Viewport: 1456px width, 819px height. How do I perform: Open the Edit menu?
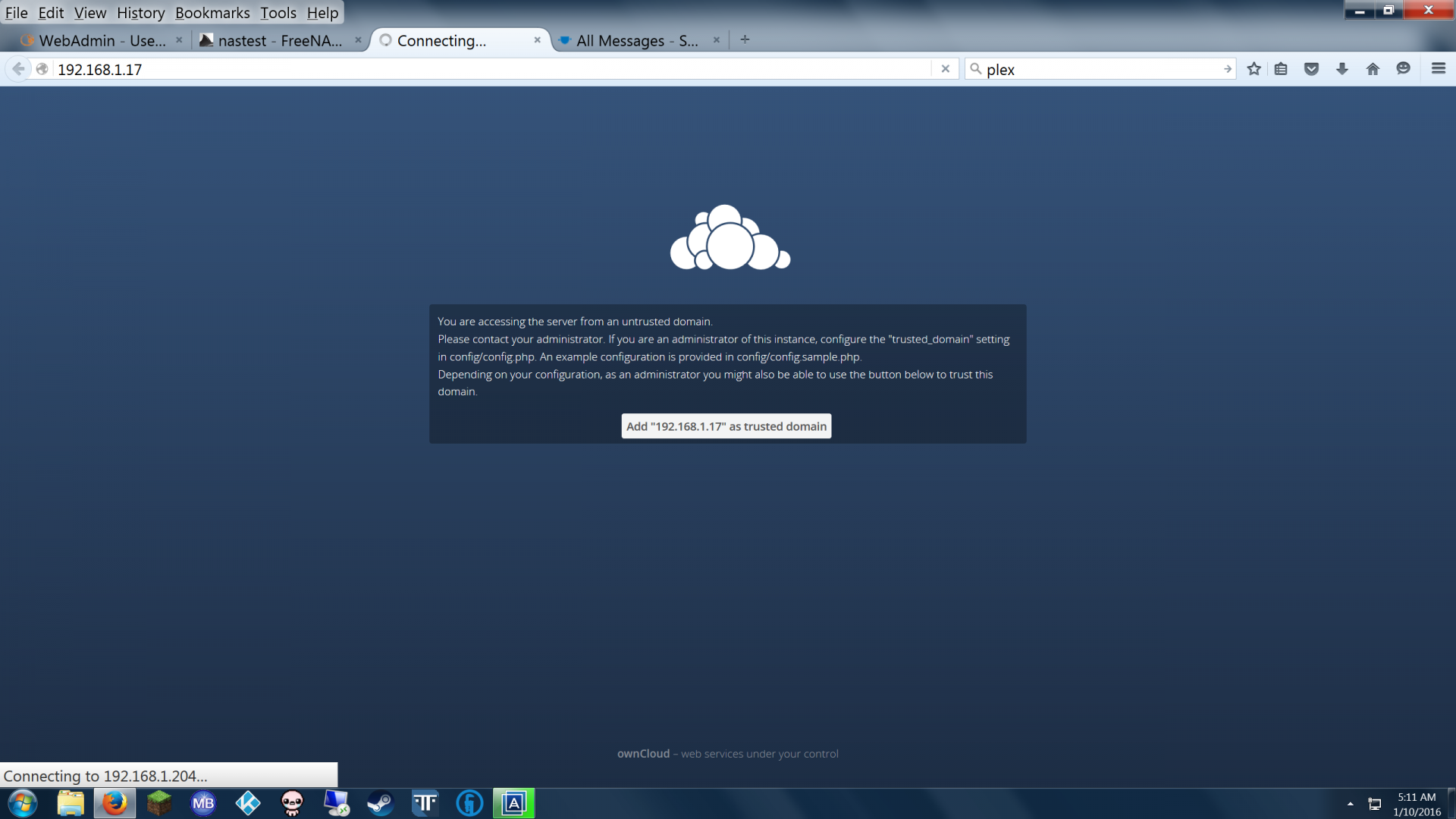(x=51, y=13)
